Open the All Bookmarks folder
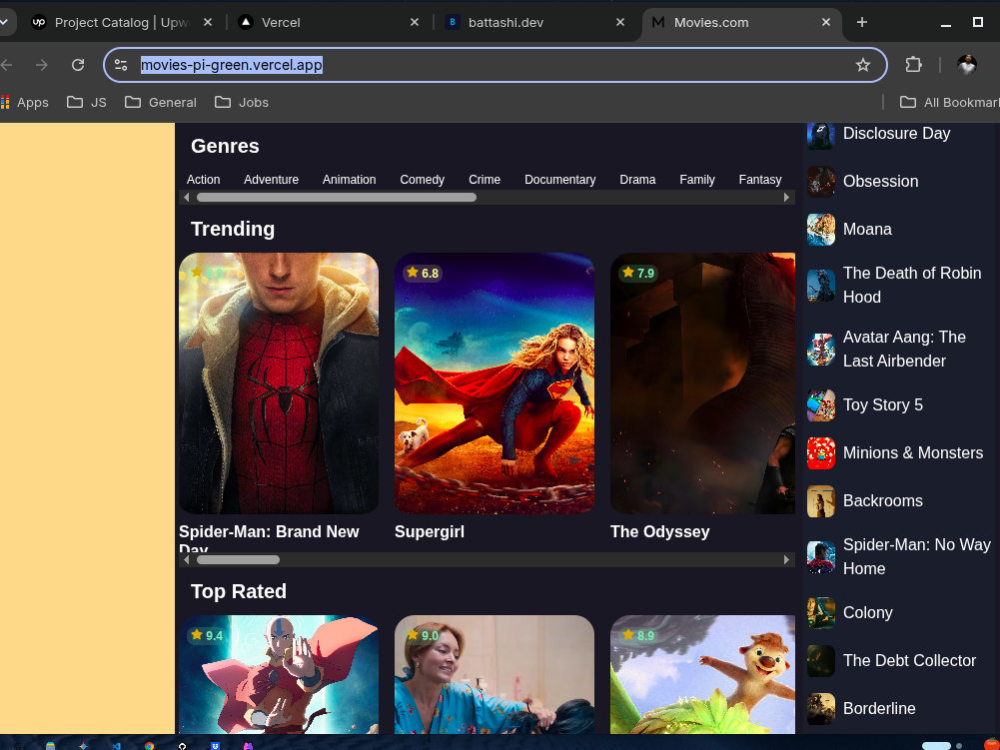The height and width of the screenshot is (750, 1000). click(950, 102)
